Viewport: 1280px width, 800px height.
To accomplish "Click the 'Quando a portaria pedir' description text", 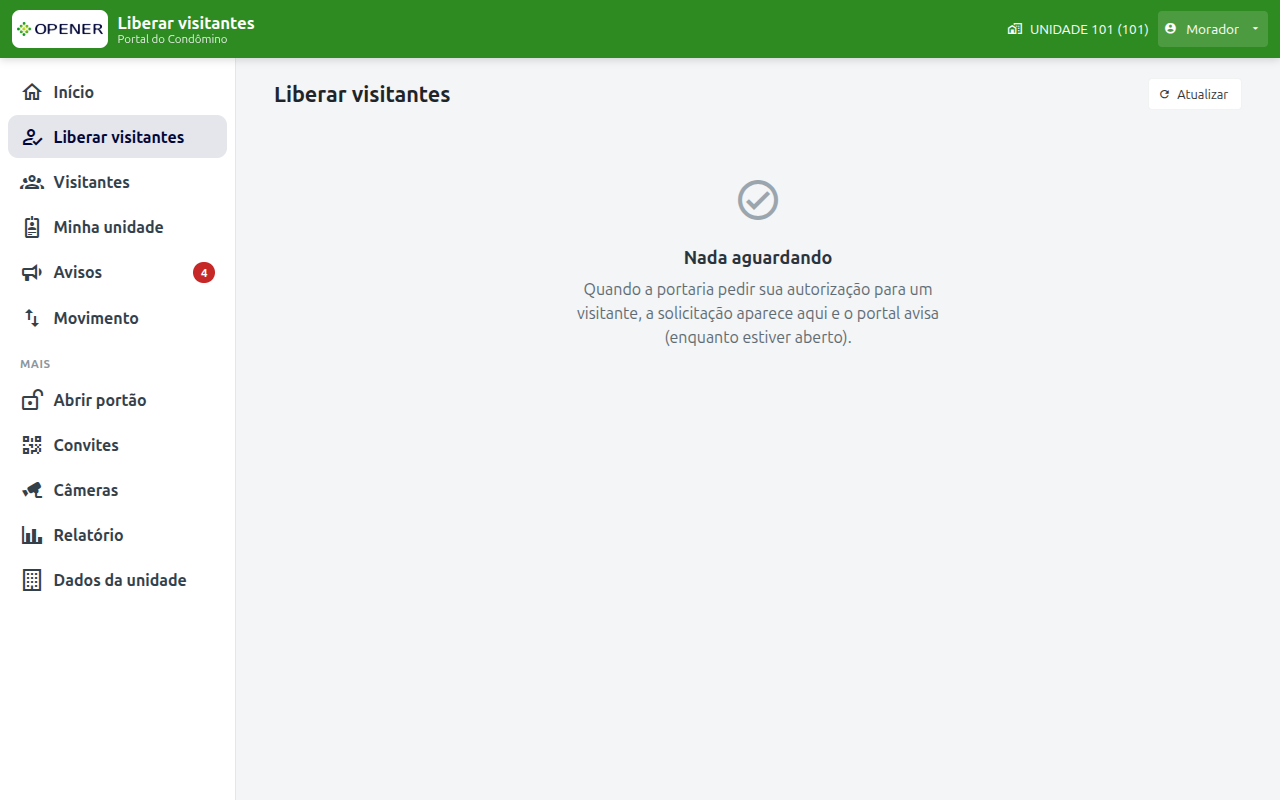I will 758,313.
